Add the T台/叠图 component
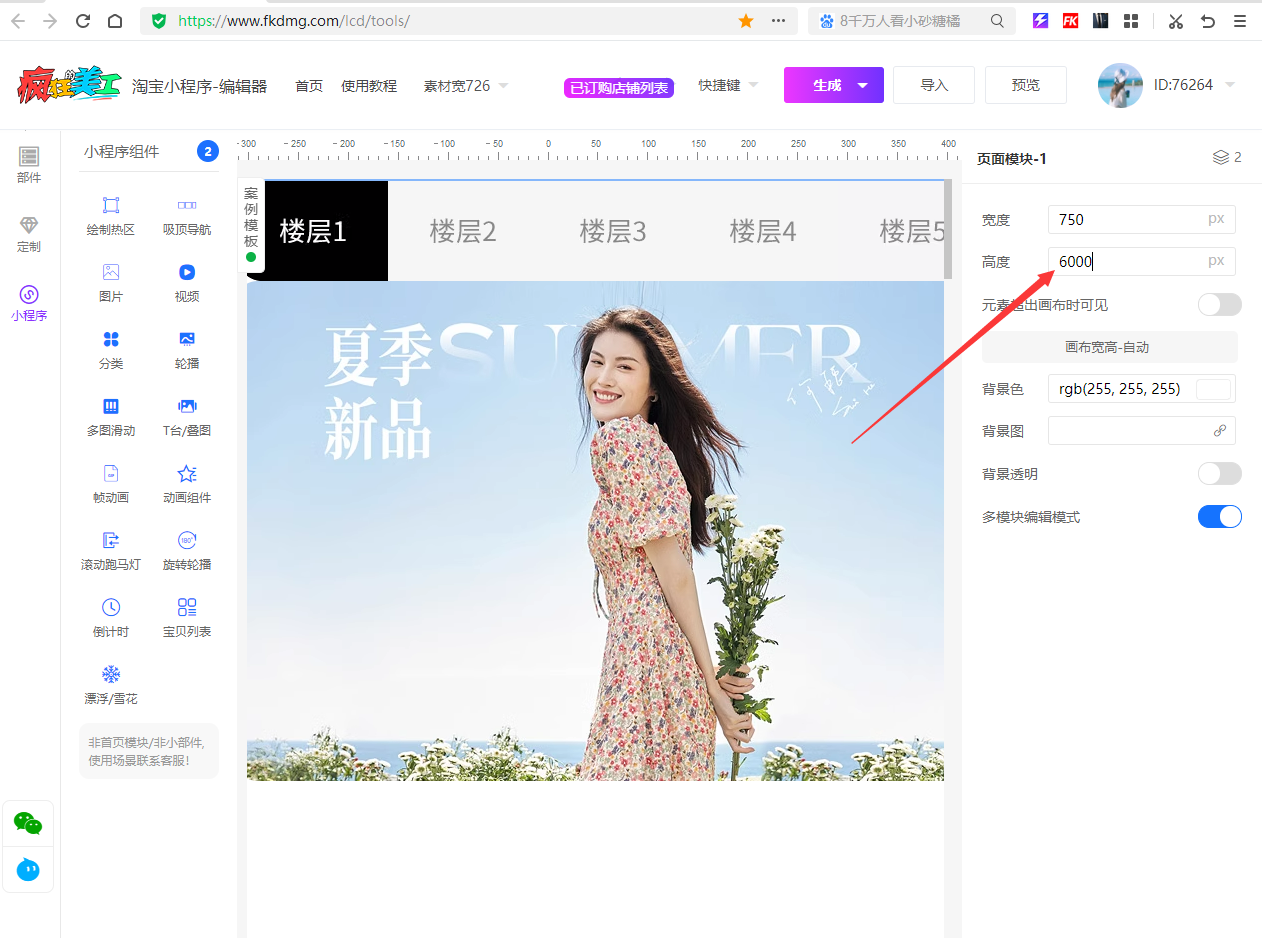The width and height of the screenshot is (1262, 938). click(187, 417)
